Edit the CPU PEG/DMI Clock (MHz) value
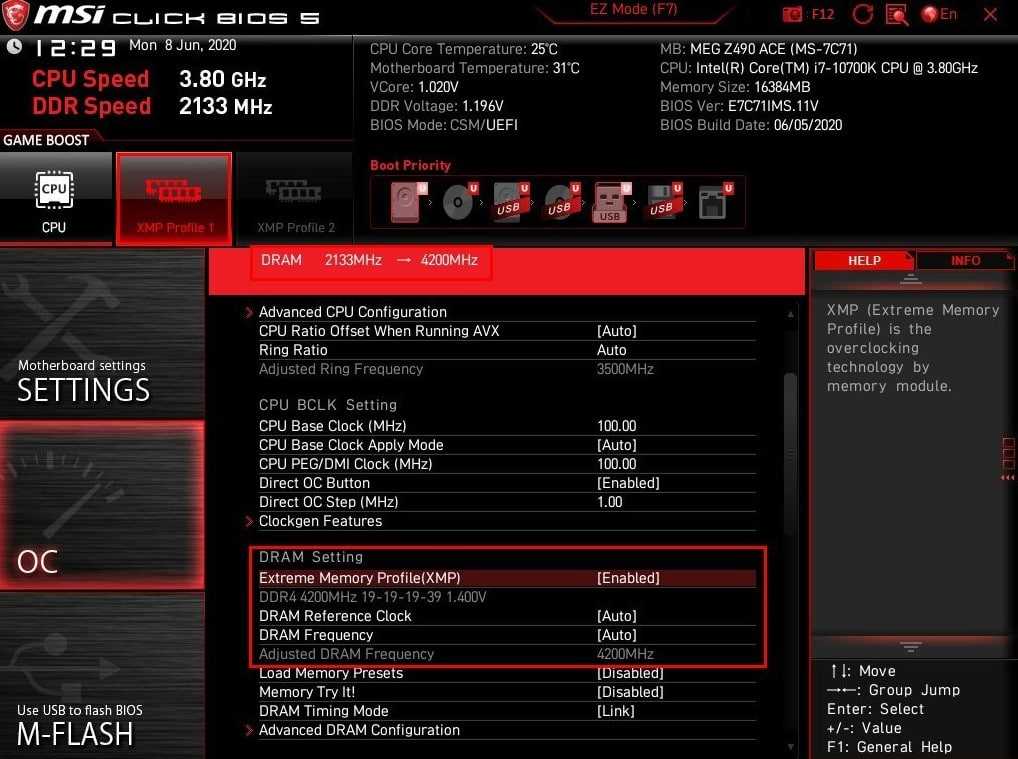Image resolution: width=1018 pixels, height=759 pixels. click(x=616, y=464)
